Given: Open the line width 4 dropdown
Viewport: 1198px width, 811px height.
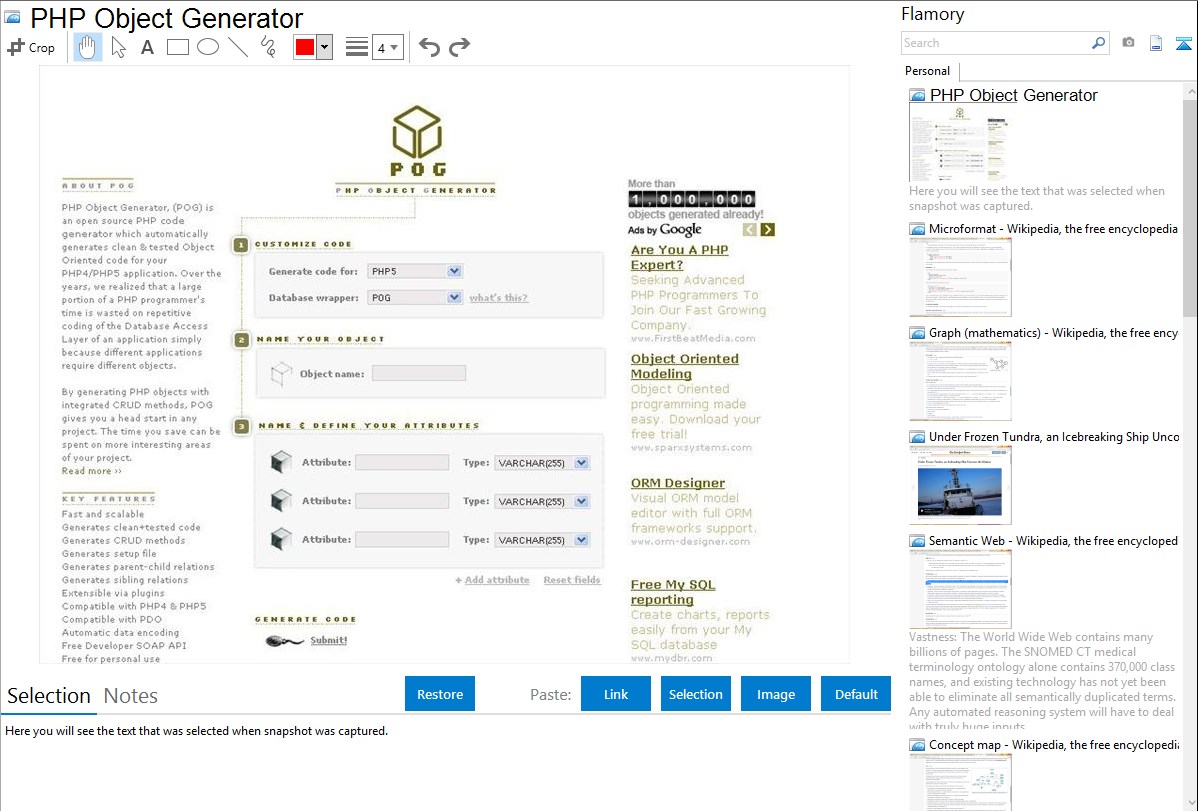Looking at the screenshot, I should pyautogui.click(x=387, y=47).
